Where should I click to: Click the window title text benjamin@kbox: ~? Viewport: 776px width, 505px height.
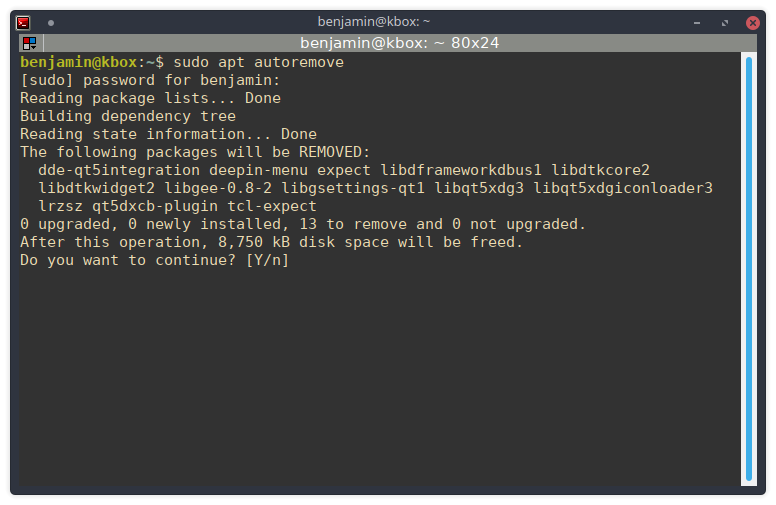pos(374,22)
